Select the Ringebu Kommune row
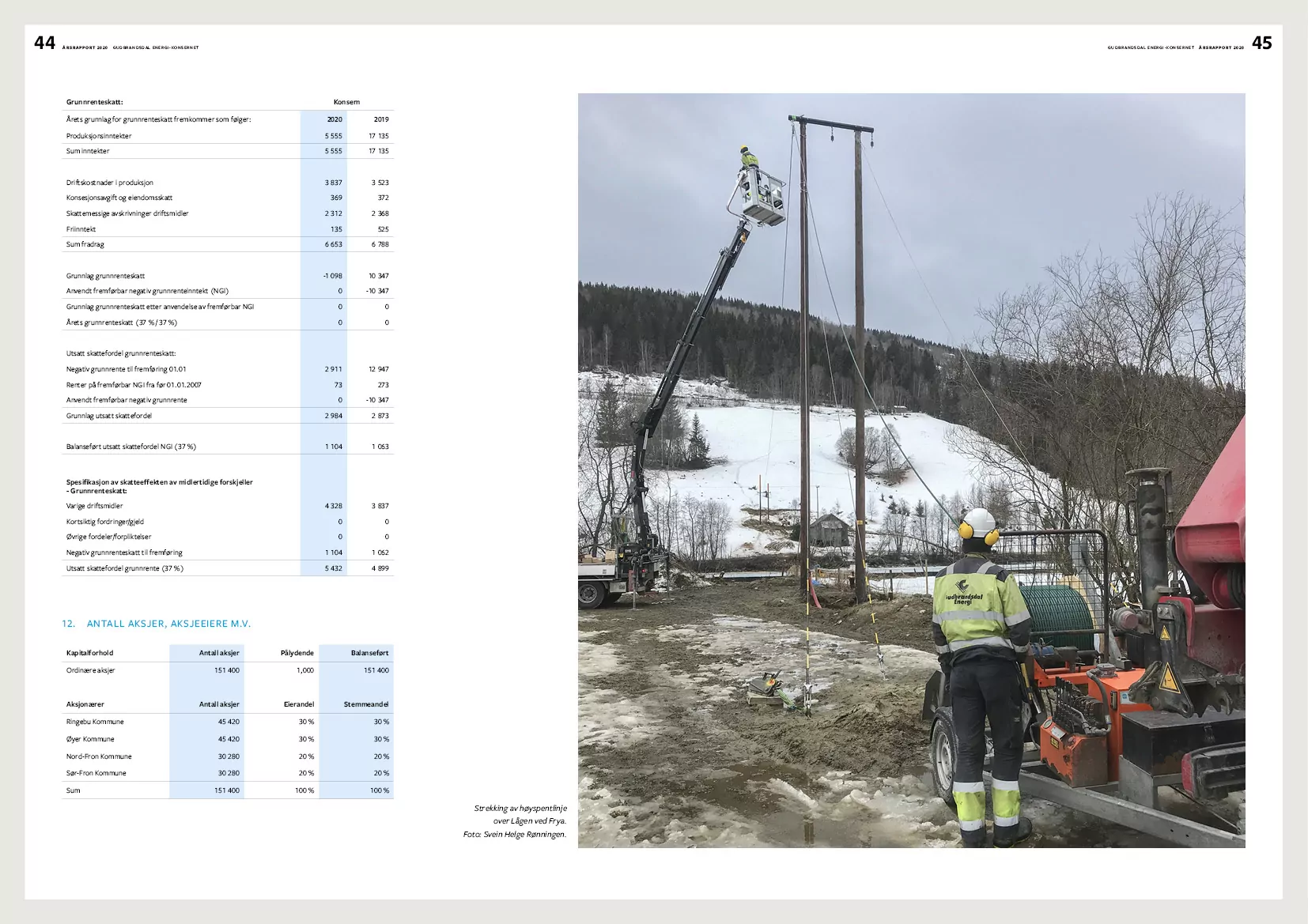Image resolution: width=1308 pixels, height=924 pixels. coord(228,722)
